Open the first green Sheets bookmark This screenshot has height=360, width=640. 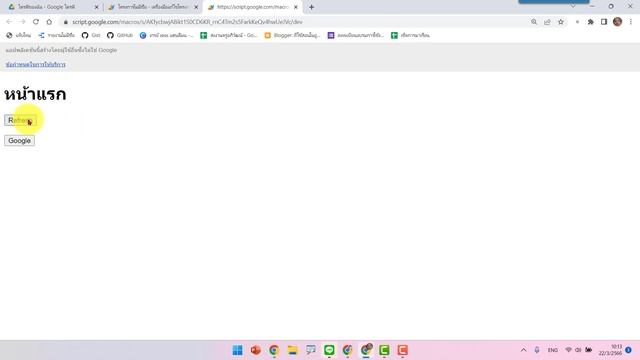tap(229, 36)
